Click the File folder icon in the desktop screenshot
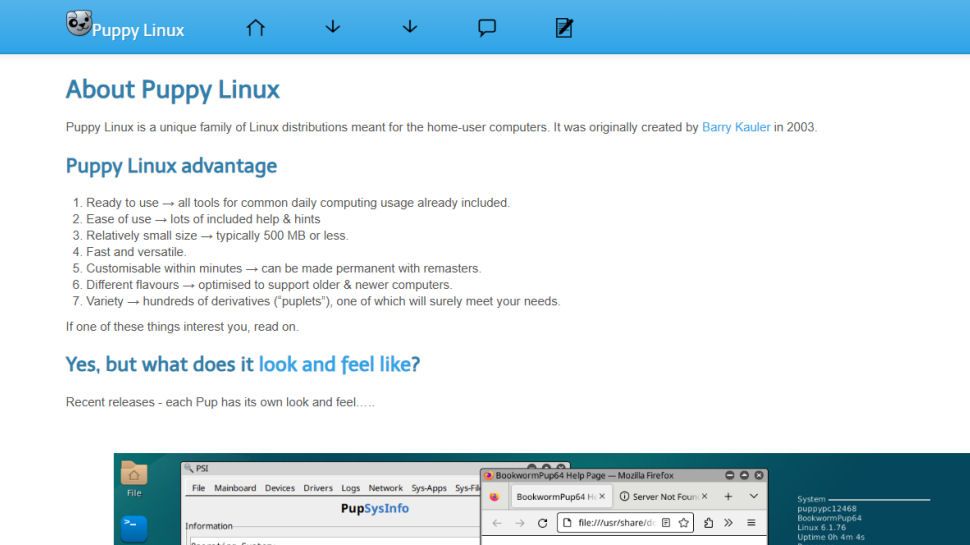The height and width of the screenshot is (545, 970). (134, 479)
